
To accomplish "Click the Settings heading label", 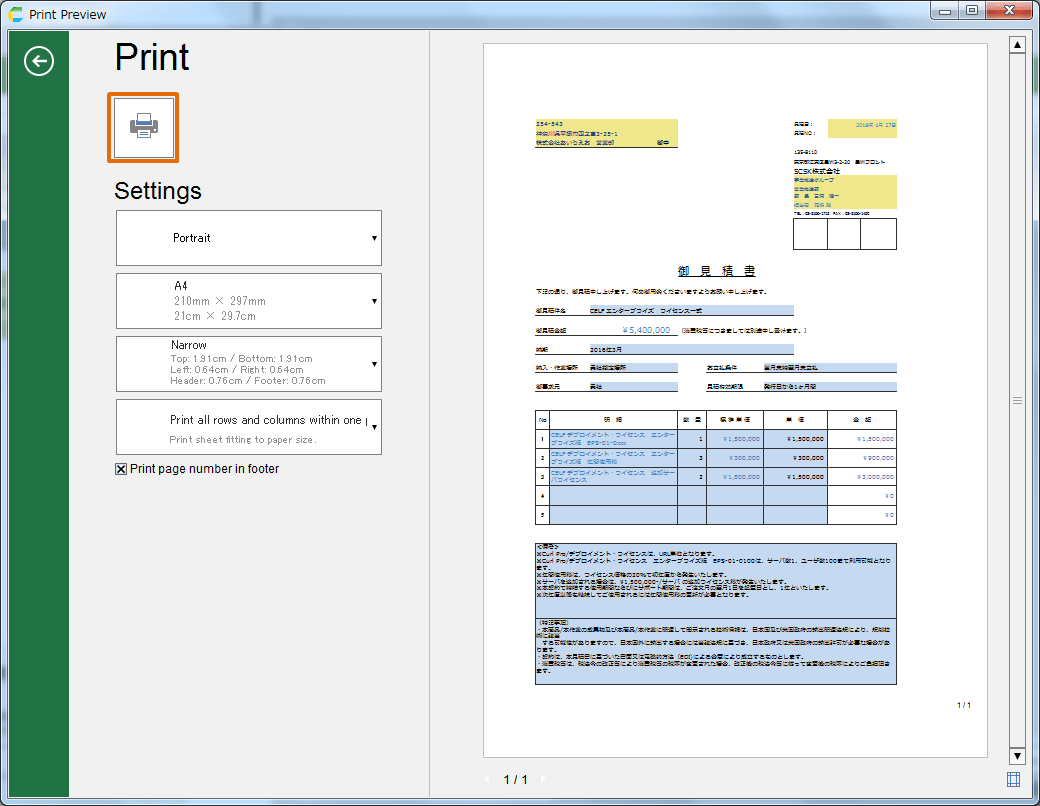I will point(158,191).
